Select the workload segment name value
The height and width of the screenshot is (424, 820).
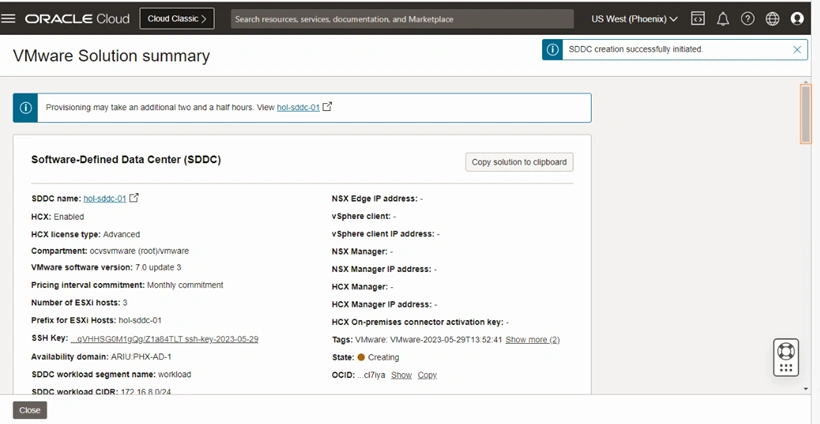coord(175,374)
